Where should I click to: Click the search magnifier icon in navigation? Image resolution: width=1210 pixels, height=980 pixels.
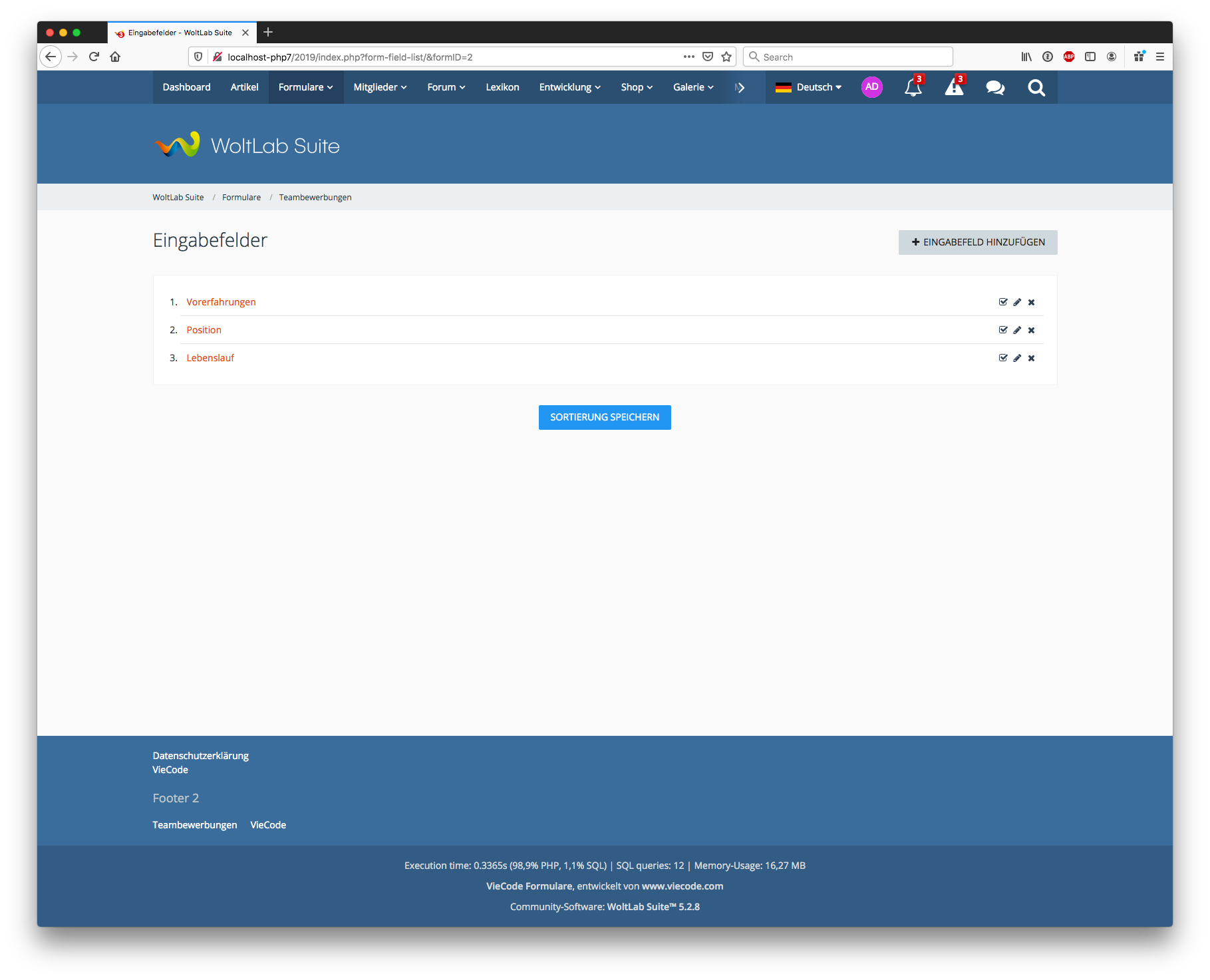point(1036,87)
